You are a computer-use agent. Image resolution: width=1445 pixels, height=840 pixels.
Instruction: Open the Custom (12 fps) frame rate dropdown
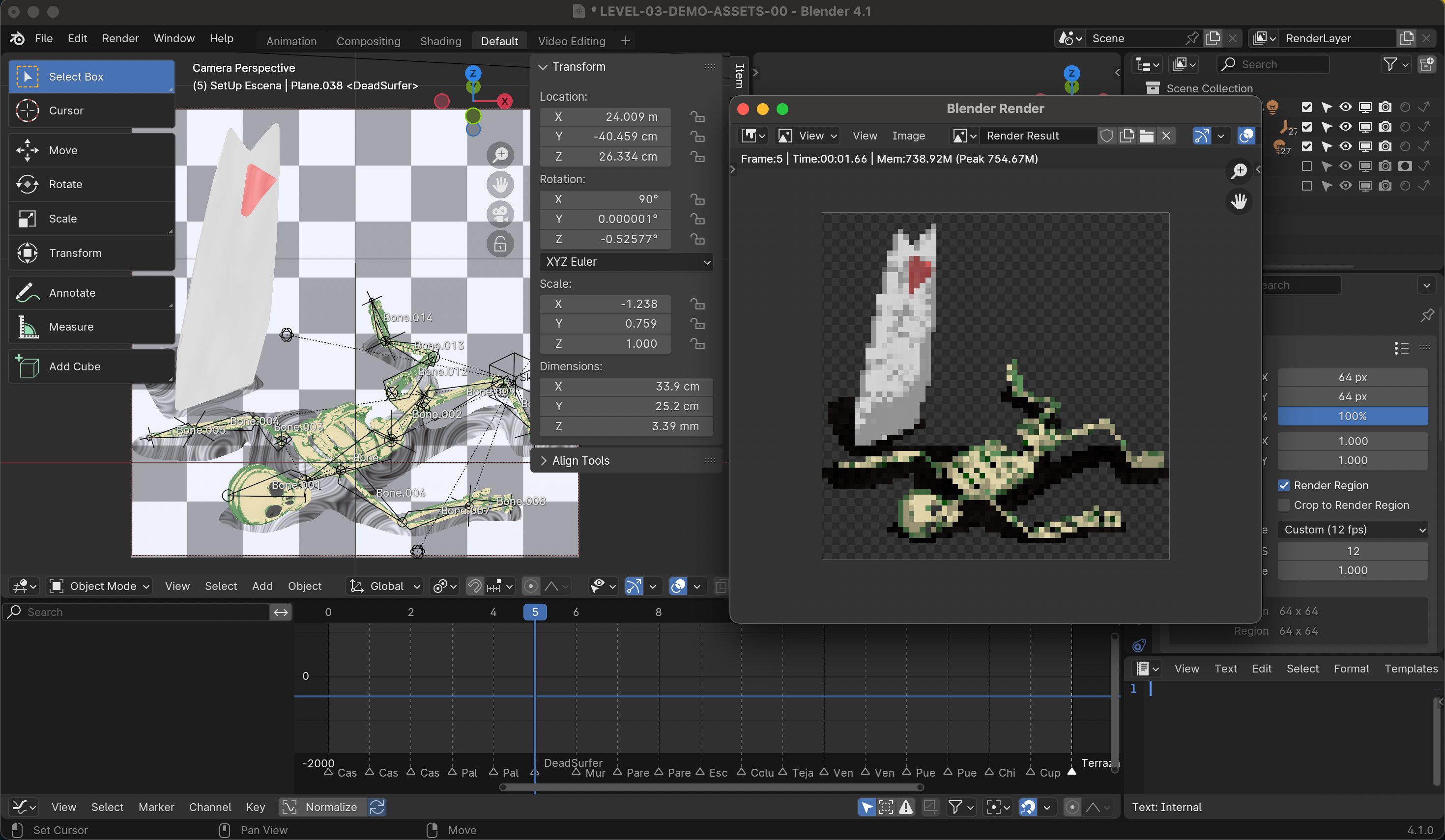click(x=1353, y=530)
